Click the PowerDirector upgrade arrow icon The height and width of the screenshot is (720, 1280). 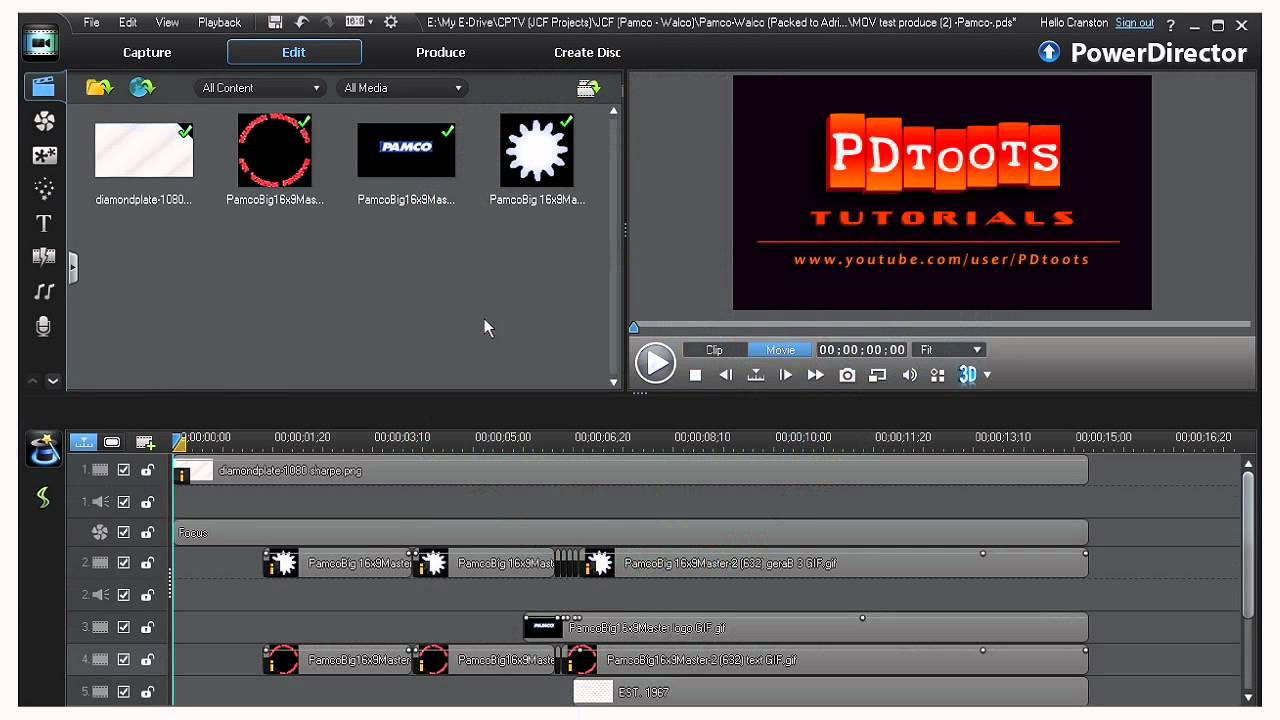pyautogui.click(x=1049, y=52)
